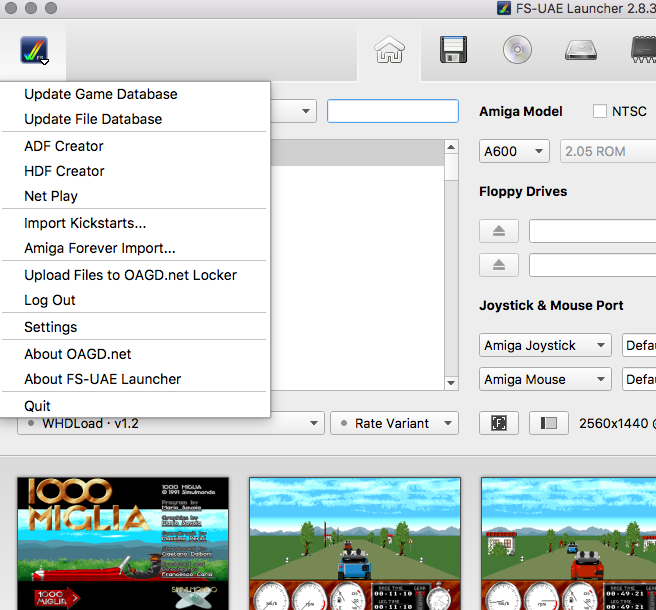Switch to the Home main configuration tab

coord(389,50)
